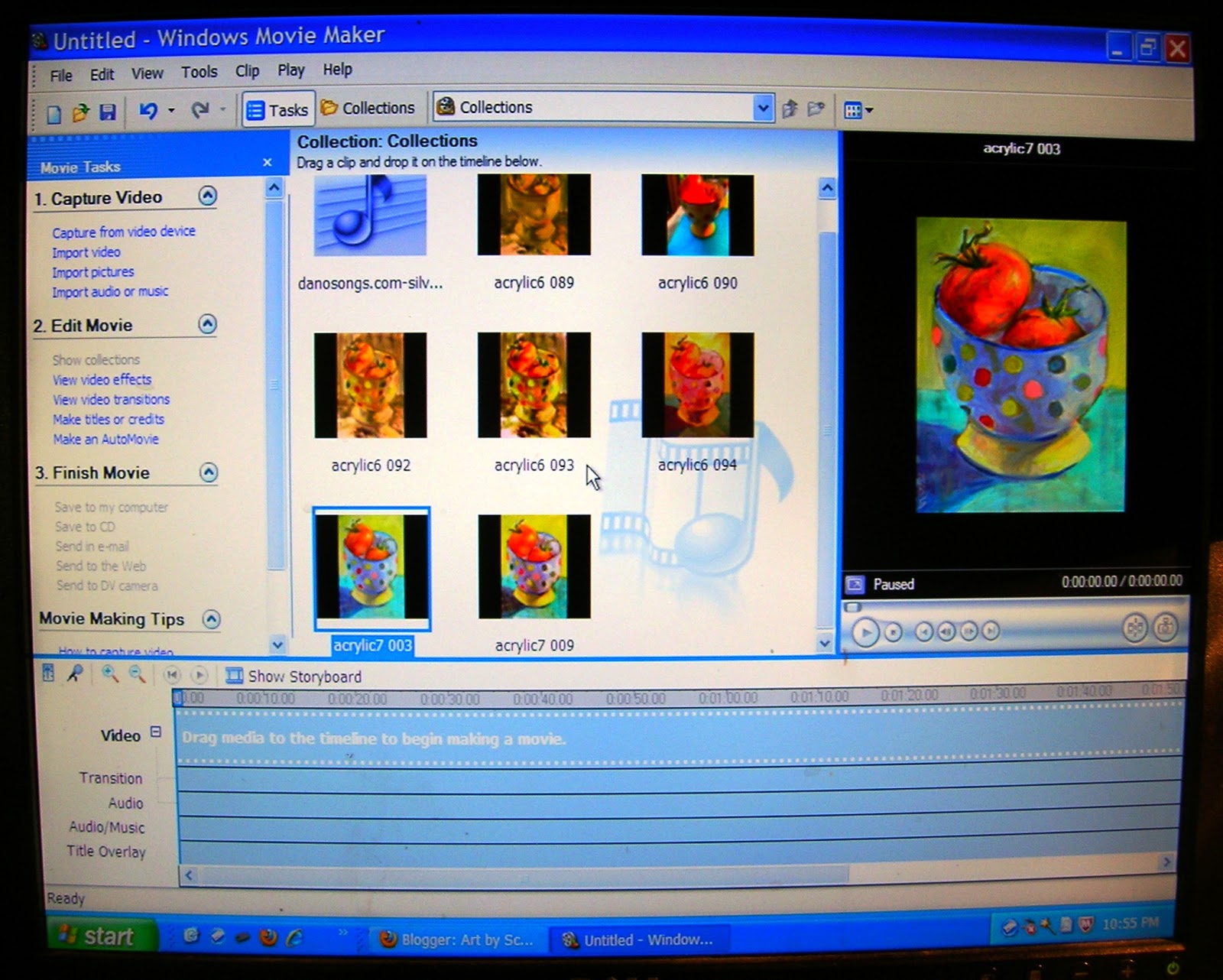Collapse the Capture Video section
This screenshot has height=980, width=1223.
(208, 196)
